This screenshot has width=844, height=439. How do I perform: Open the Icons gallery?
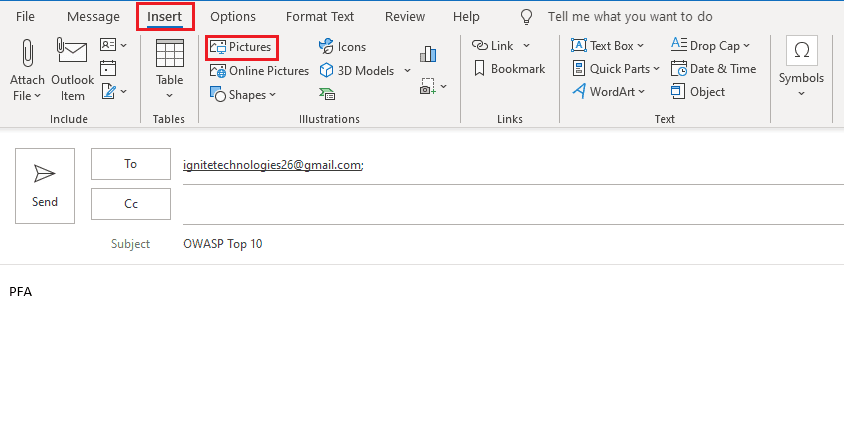tap(342, 47)
